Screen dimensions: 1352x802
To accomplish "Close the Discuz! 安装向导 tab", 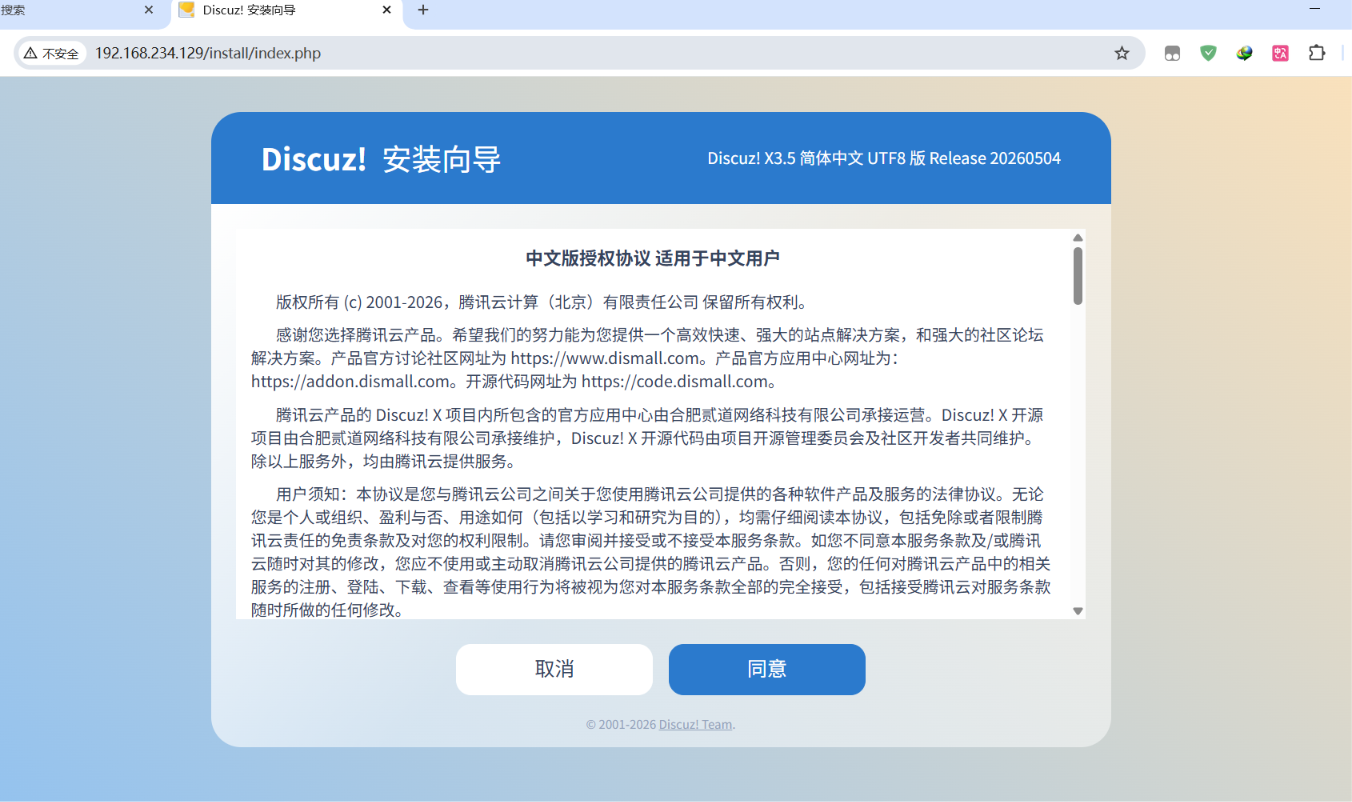I will (x=387, y=10).
